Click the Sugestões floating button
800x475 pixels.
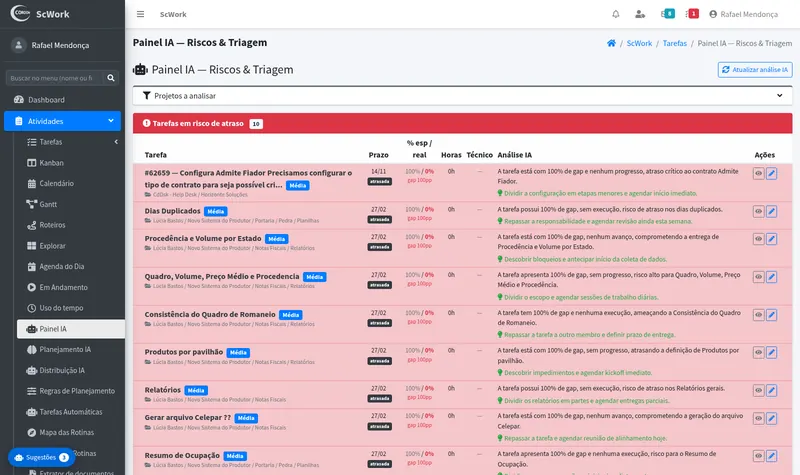pyautogui.click(x=41, y=457)
